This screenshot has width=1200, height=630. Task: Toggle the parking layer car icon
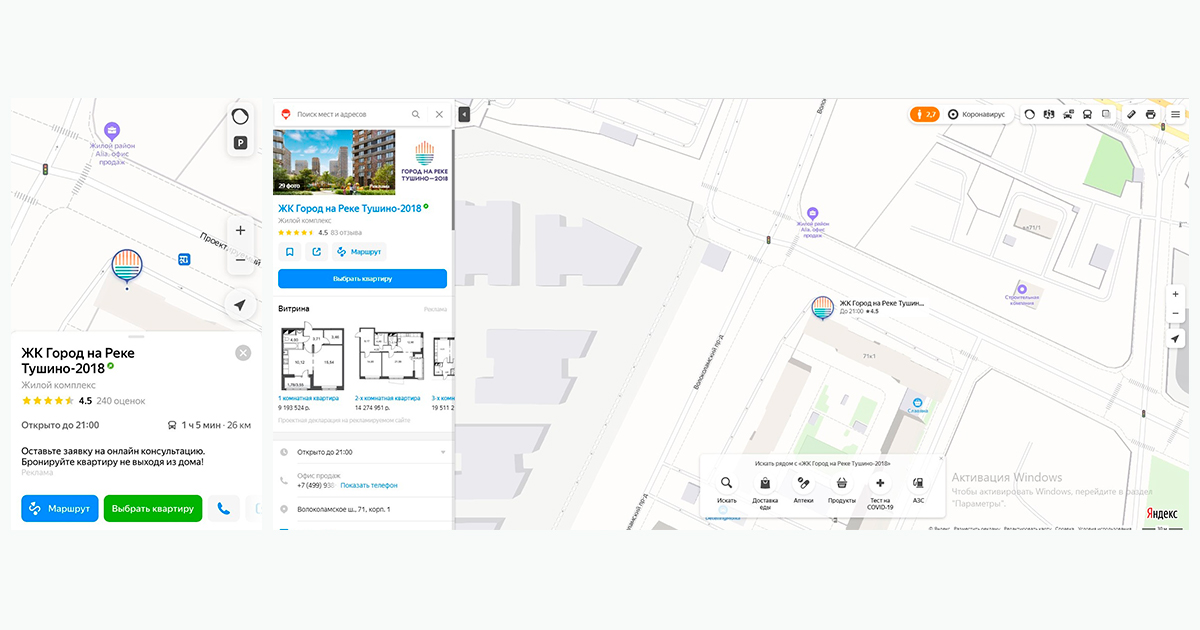point(1068,114)
